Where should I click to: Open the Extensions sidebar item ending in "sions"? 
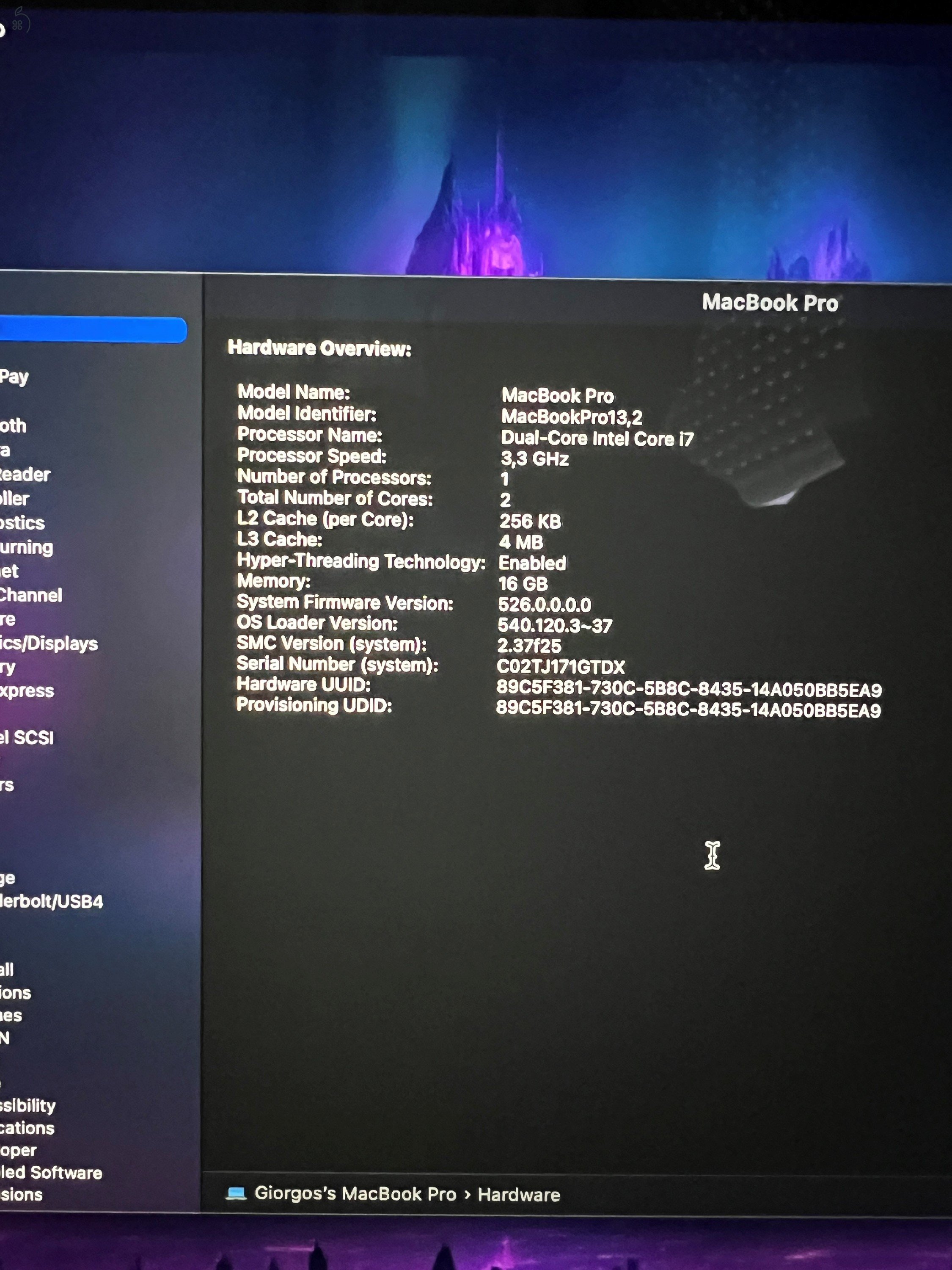21,1194
